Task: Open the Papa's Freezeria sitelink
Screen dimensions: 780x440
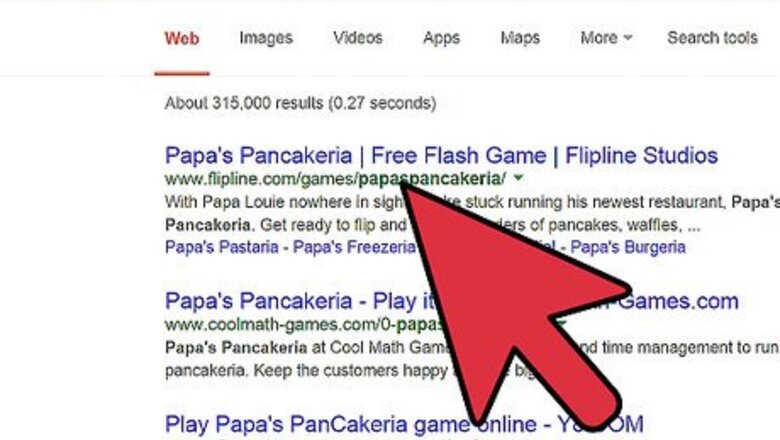Action: (354, 247)
